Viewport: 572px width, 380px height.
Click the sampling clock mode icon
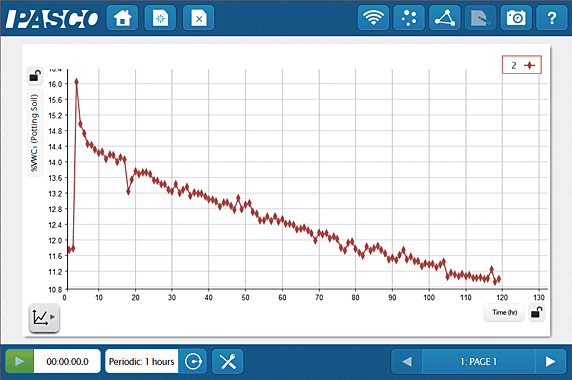(193, 361)
